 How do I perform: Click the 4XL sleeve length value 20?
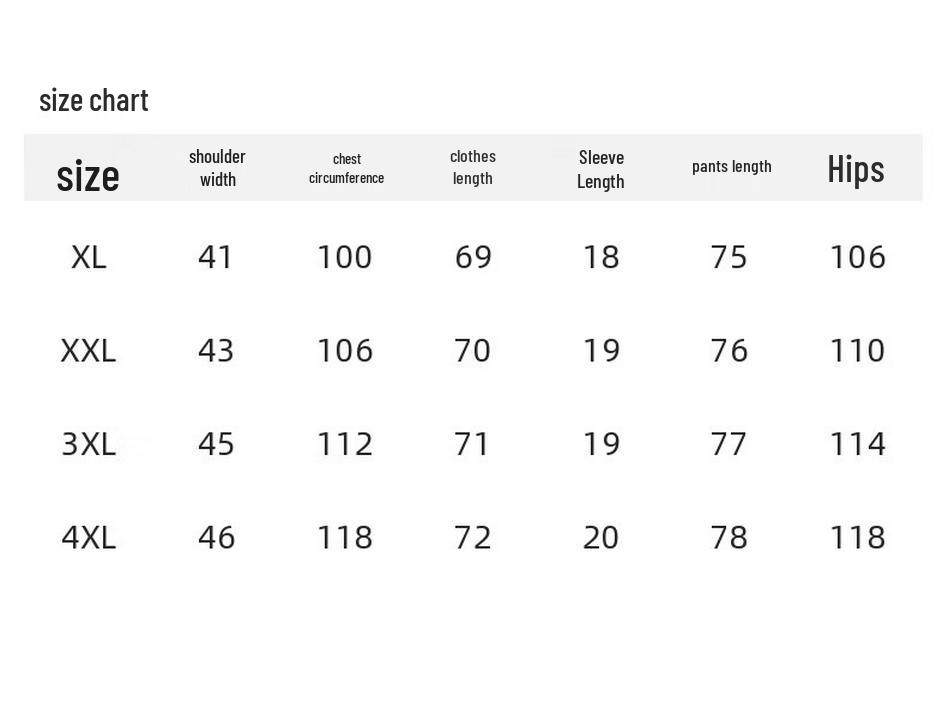coord(601,538)
